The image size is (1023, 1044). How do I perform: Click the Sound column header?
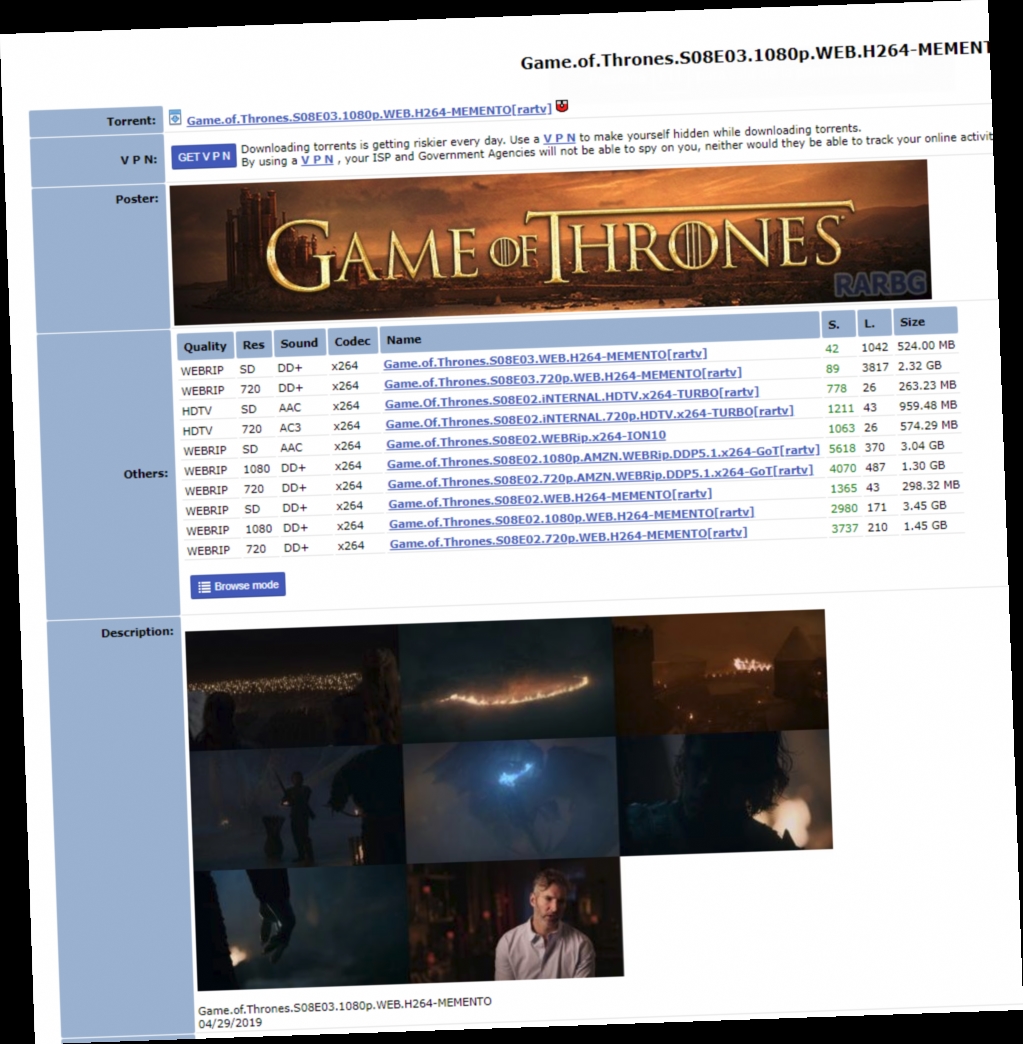(299, 343)
